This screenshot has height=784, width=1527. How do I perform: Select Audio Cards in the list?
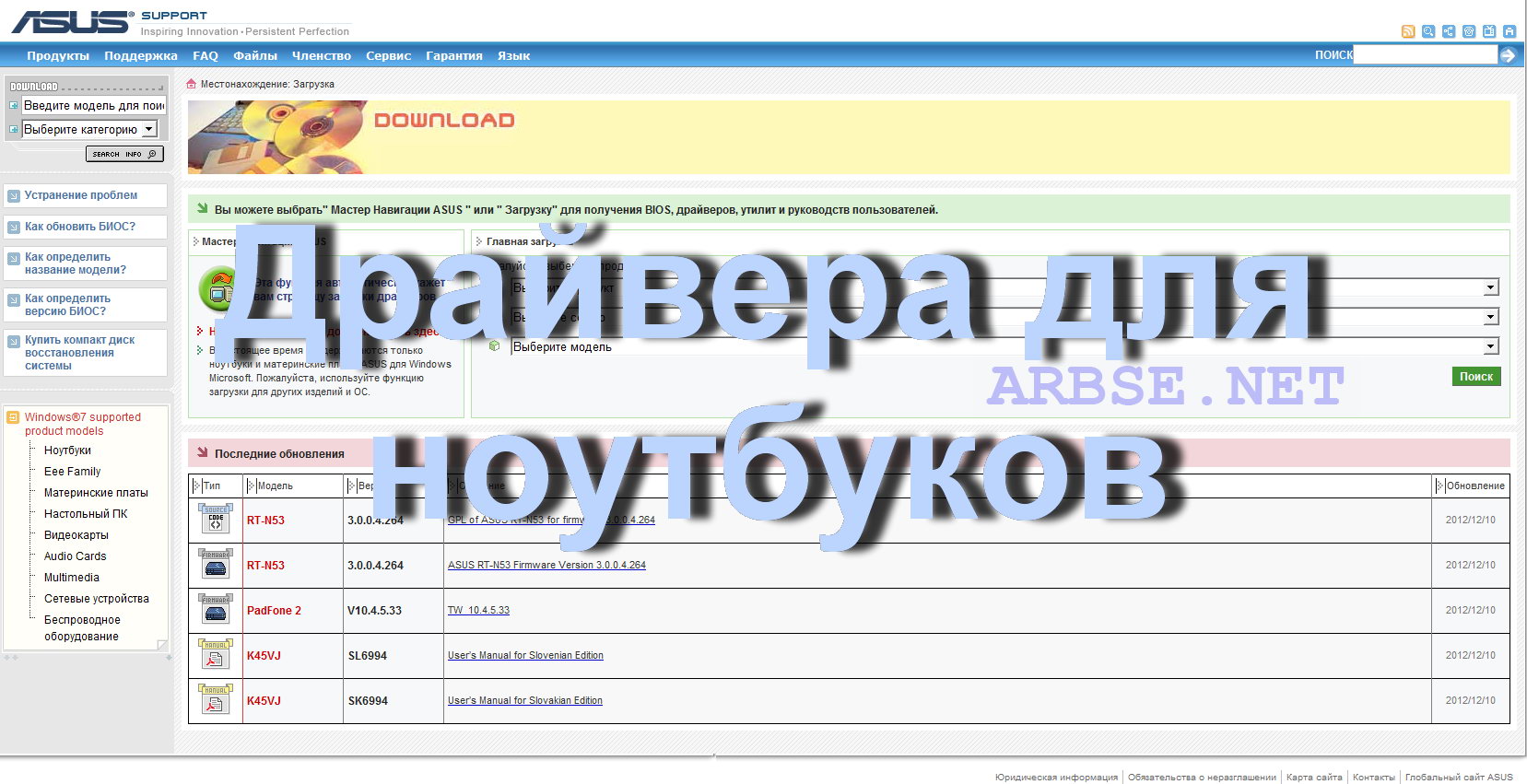(x=76, y=556)
